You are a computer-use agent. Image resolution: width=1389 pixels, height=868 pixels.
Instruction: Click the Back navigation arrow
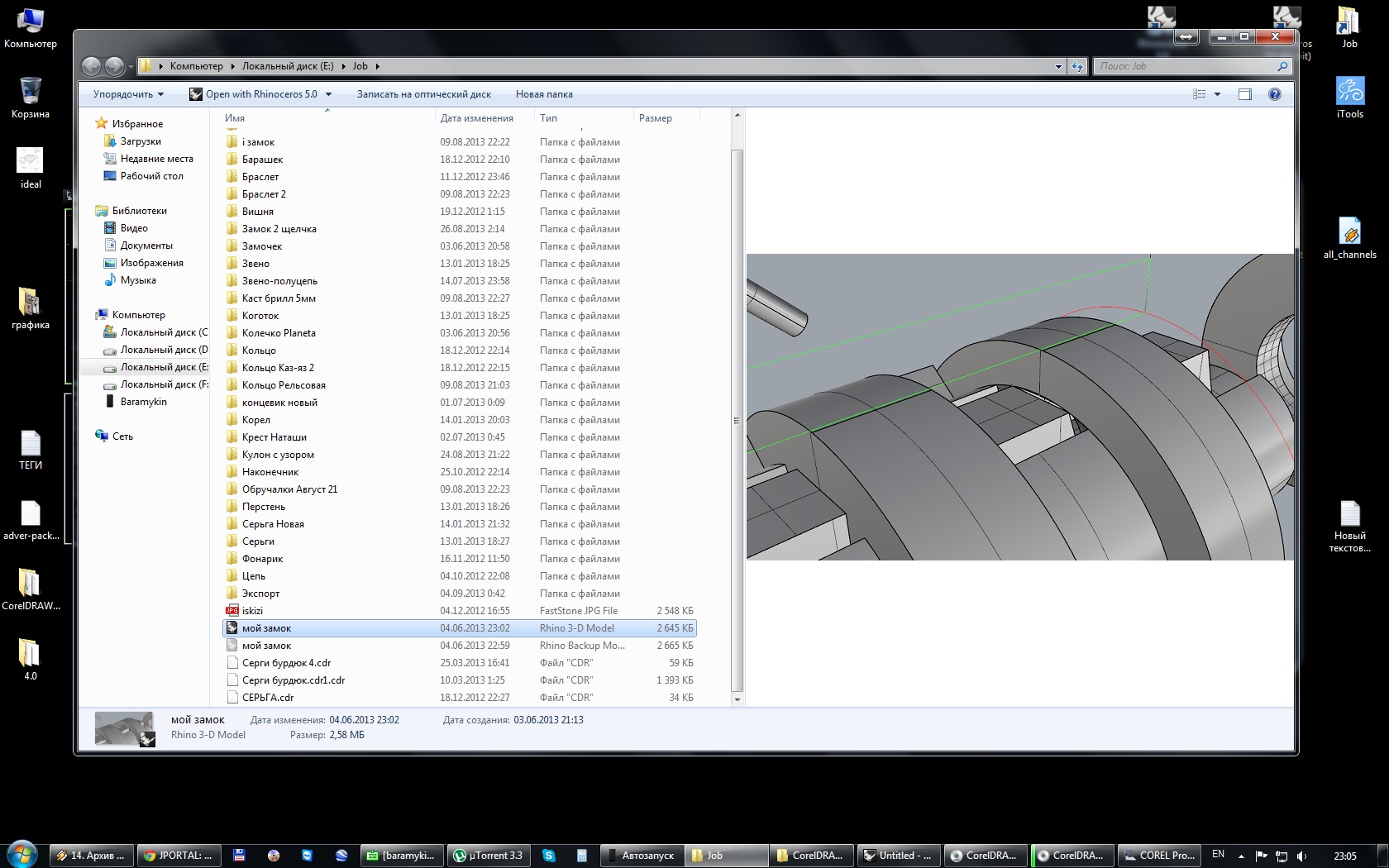(x=92, y=66)
